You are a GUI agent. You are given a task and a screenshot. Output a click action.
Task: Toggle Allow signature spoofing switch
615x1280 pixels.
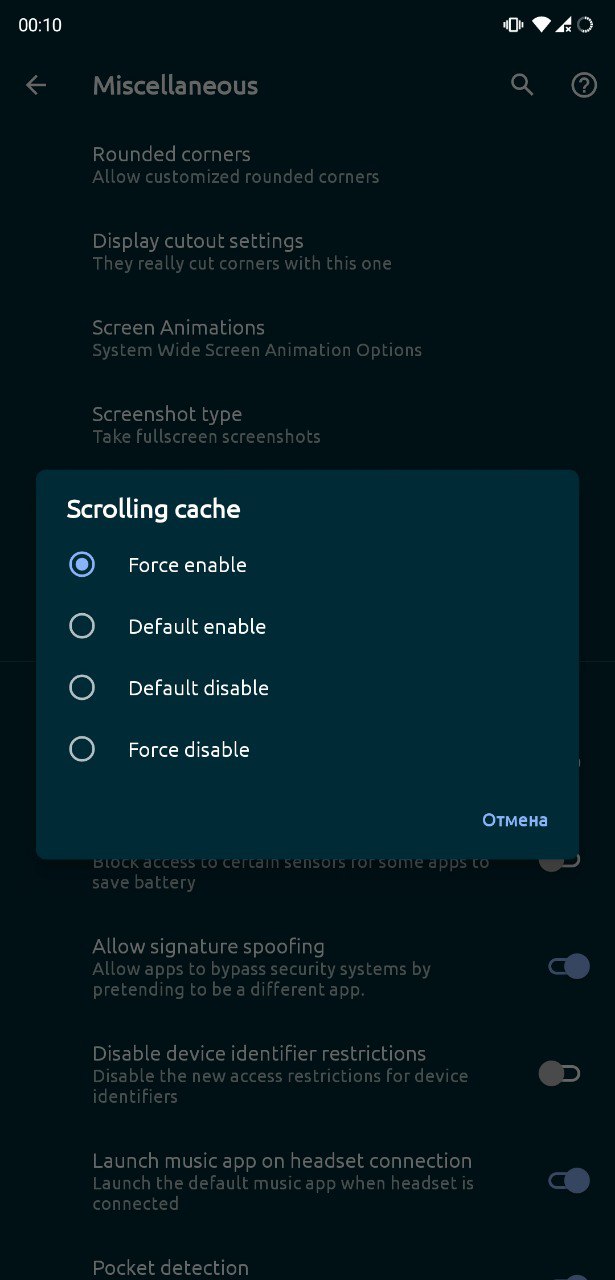pyautogui.click(x=569, y=966)
